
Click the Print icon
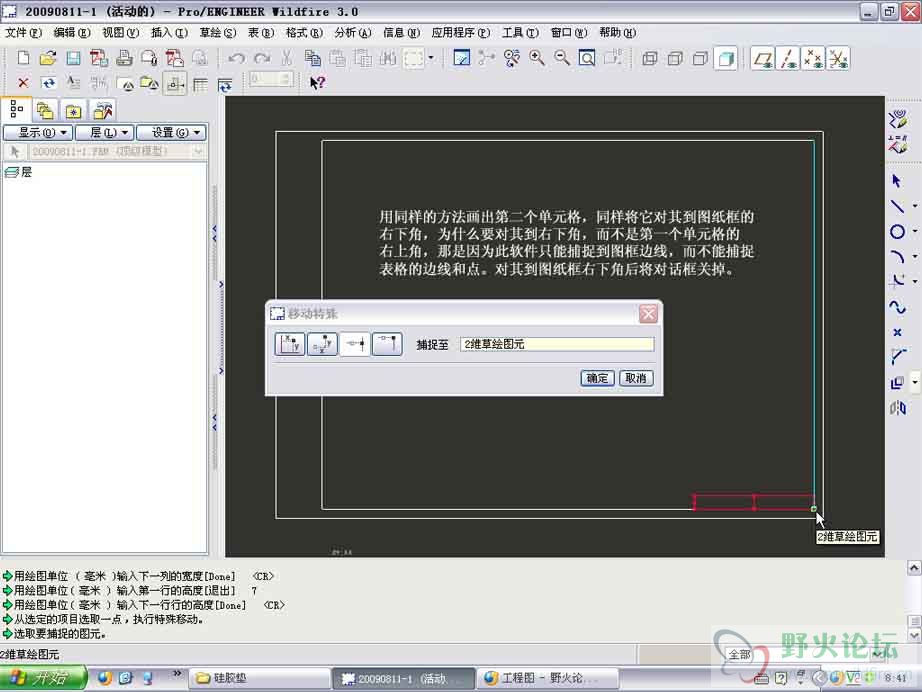point(124,58)
